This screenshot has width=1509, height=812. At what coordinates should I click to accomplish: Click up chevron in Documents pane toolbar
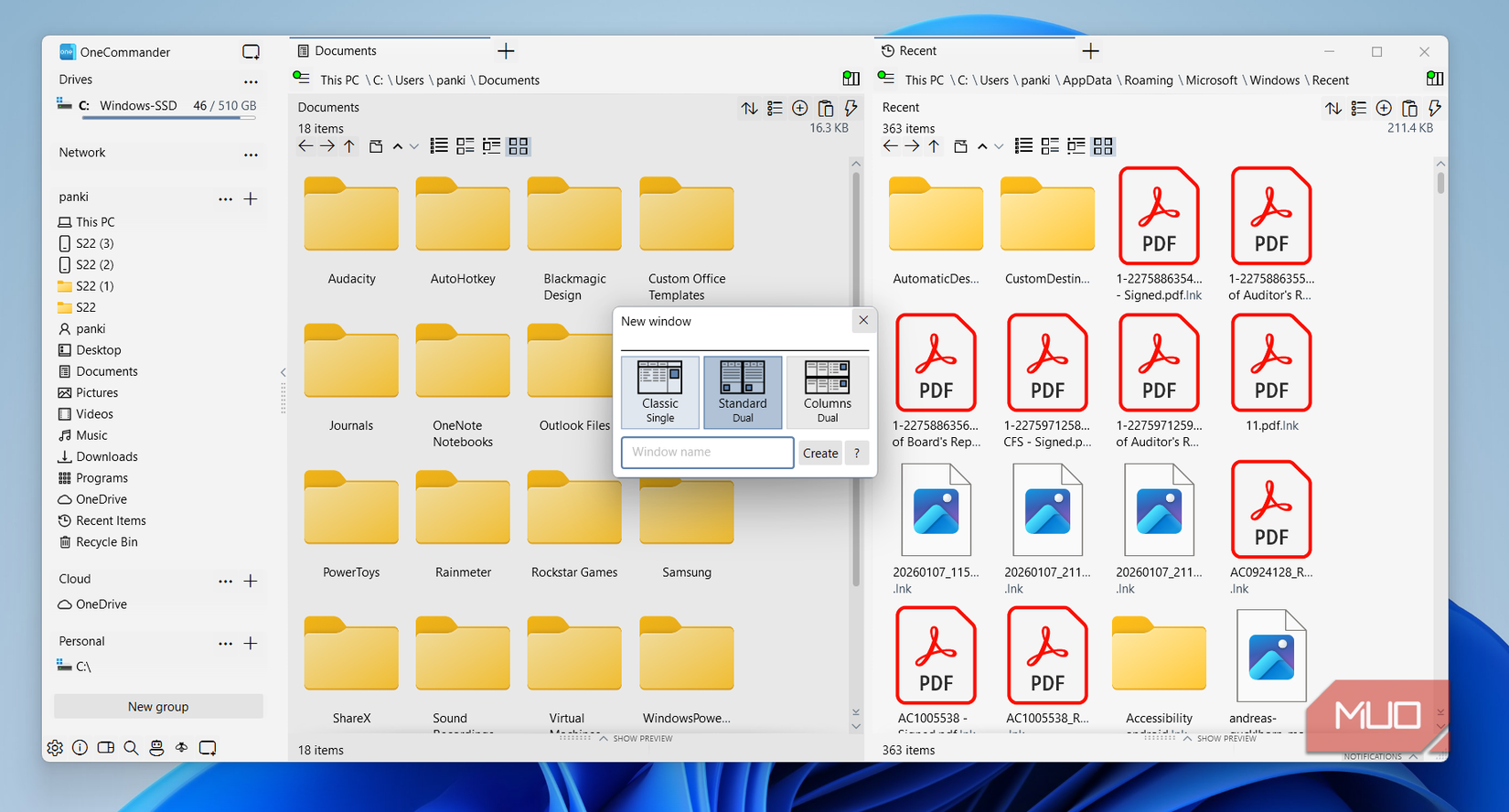click(x=398, y=146)
